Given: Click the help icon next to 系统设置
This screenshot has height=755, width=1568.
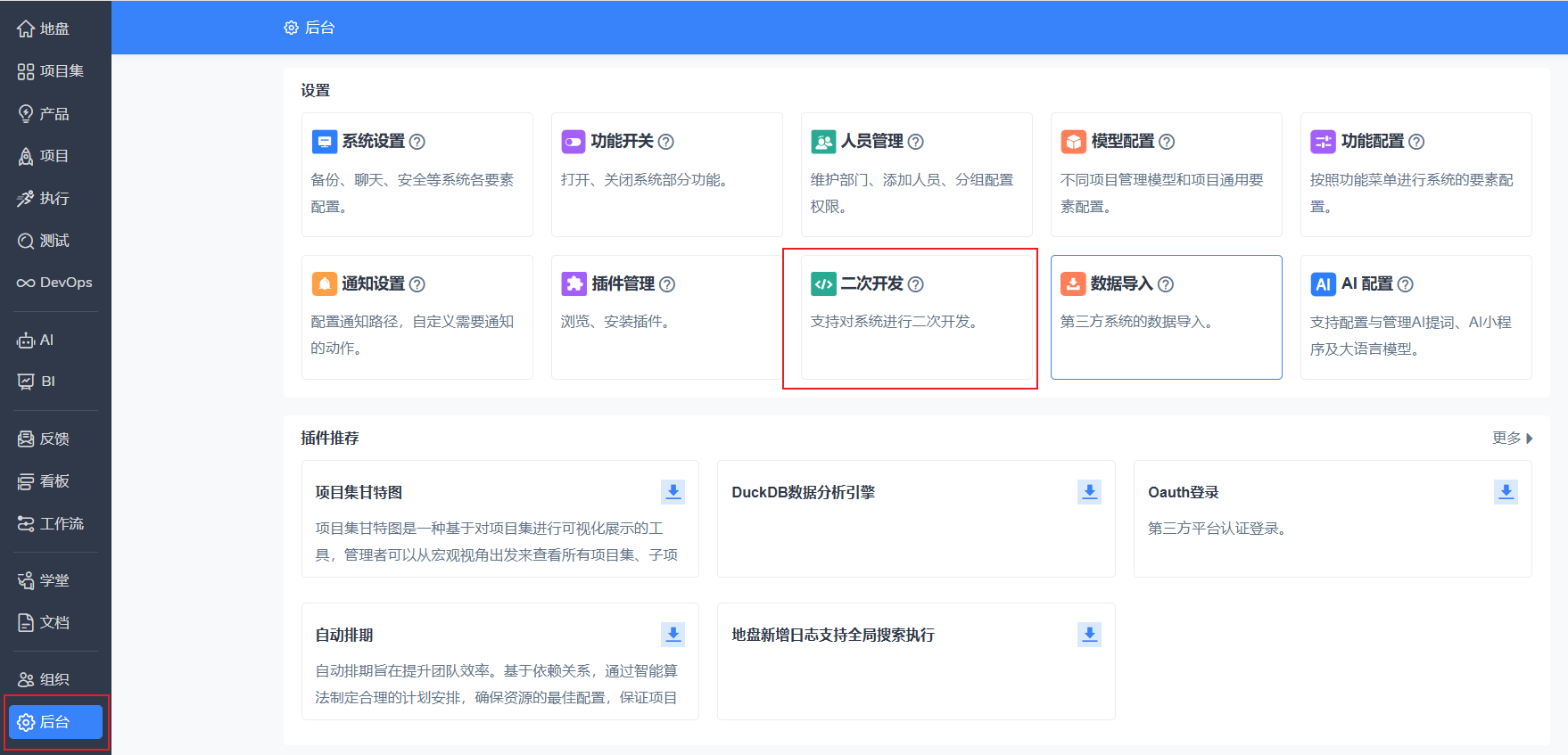Looking at the screenshot, I should (x=417, y=142).
